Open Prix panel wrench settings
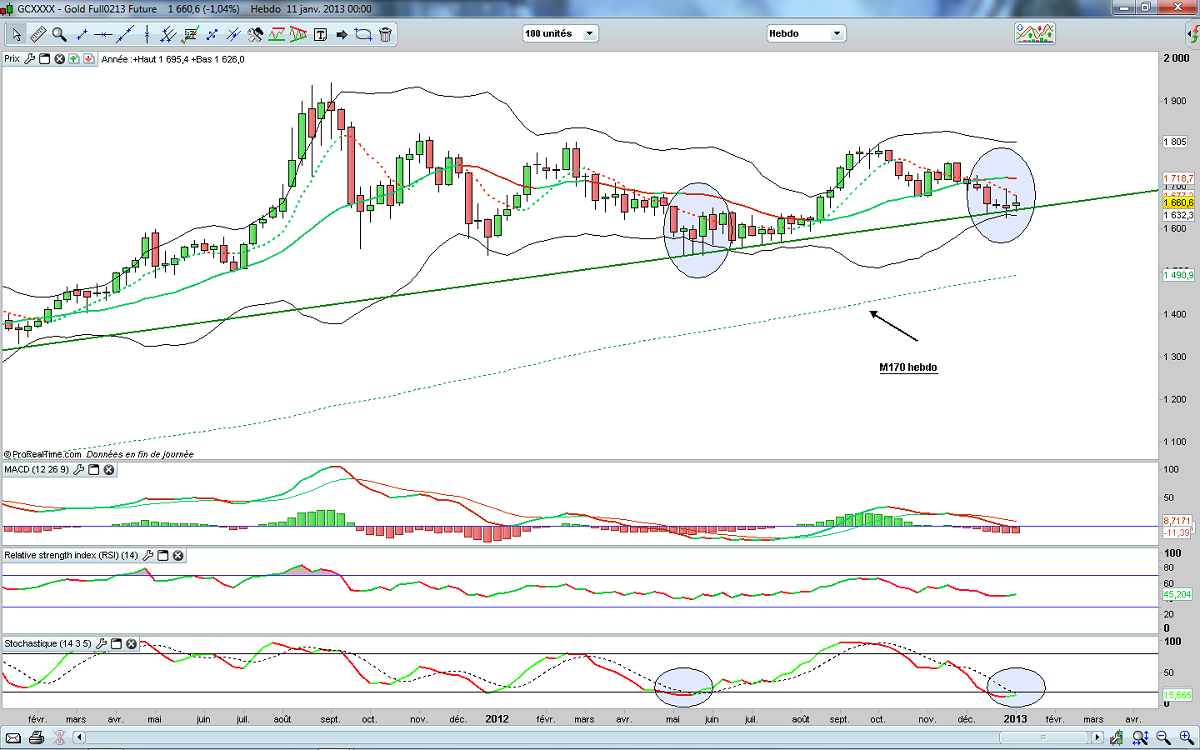 (x=30, y=59)
